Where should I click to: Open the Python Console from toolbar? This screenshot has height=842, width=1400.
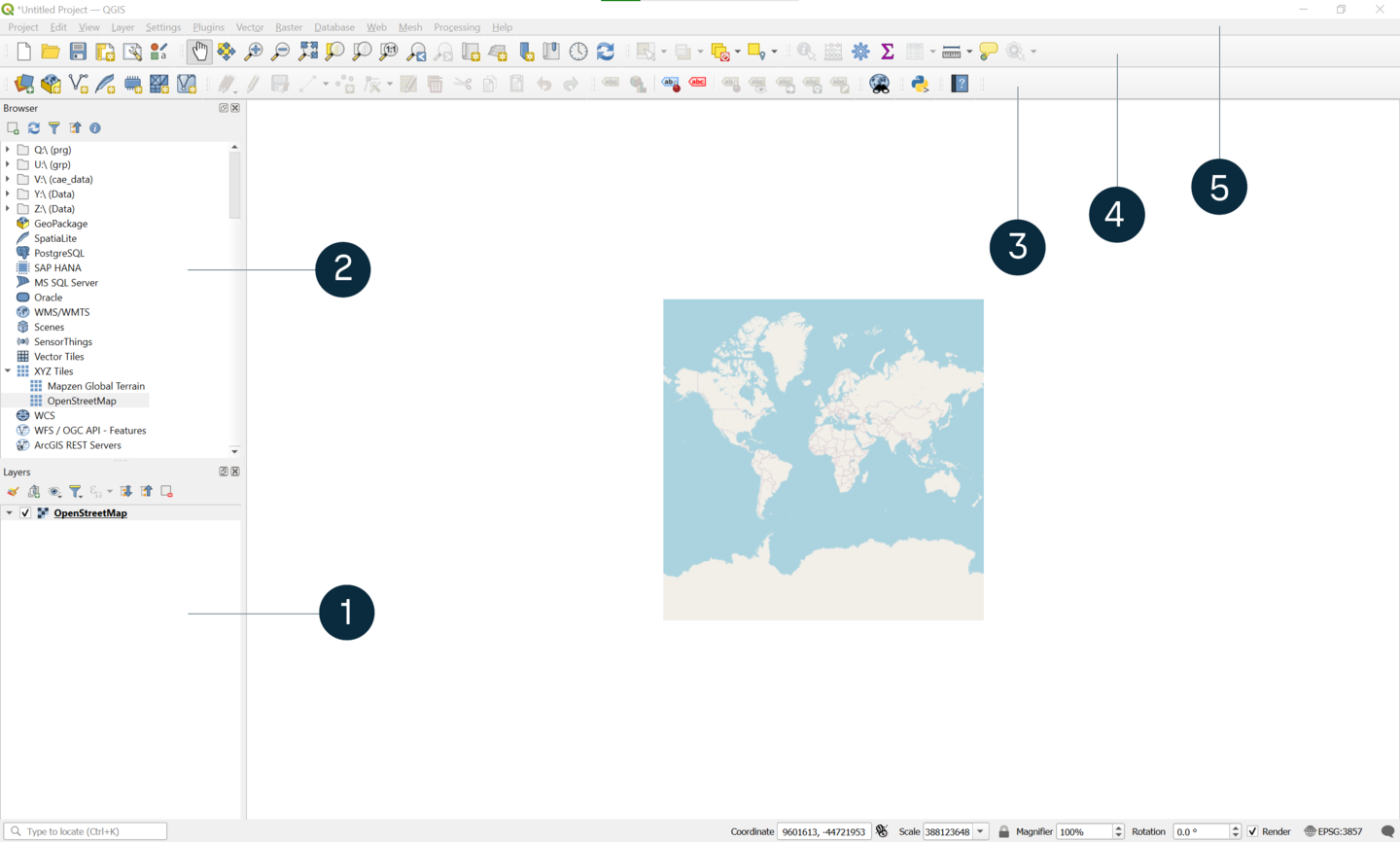(920, 85)
